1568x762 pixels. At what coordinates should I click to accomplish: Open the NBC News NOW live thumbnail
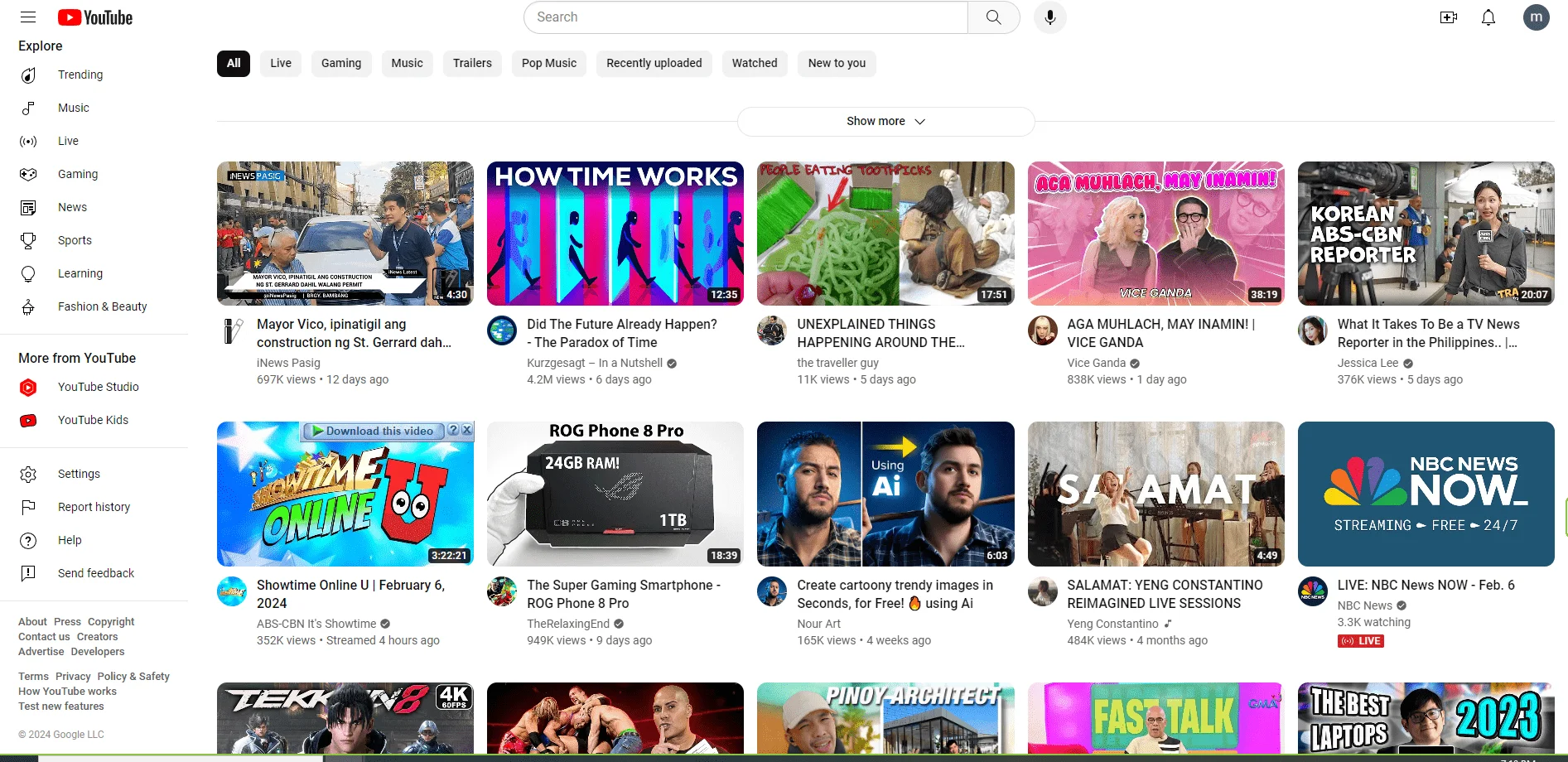1426,494
